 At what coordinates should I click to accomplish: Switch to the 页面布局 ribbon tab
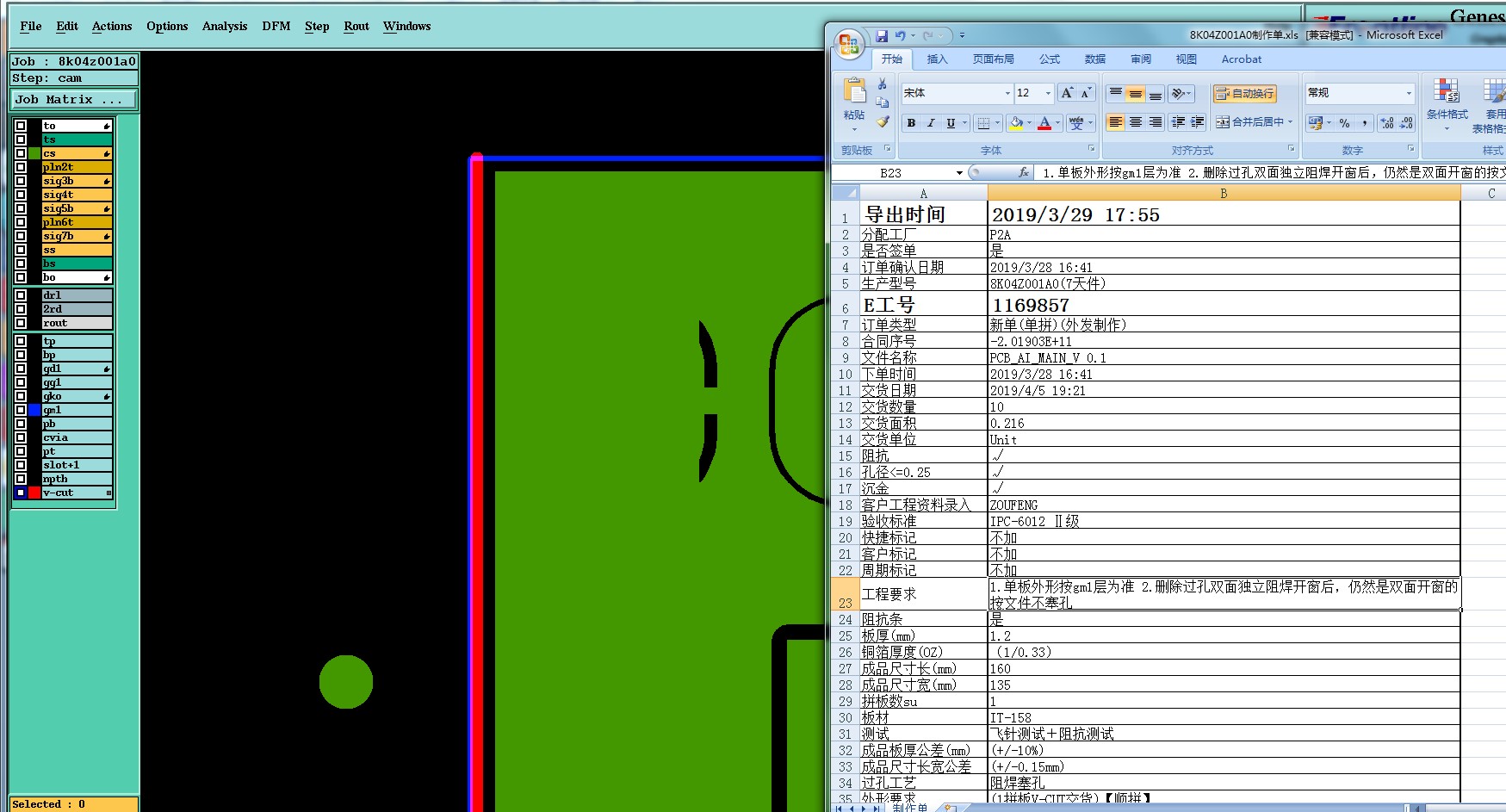pyautogui.click(x=993, y=59)
